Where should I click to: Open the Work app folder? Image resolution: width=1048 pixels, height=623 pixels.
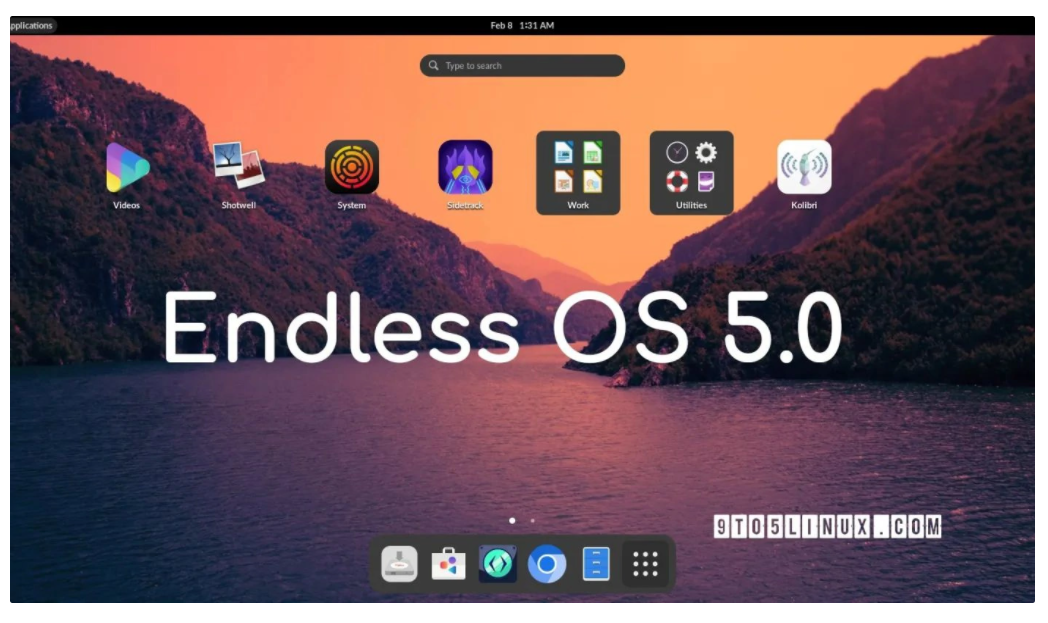pos(578,172)
